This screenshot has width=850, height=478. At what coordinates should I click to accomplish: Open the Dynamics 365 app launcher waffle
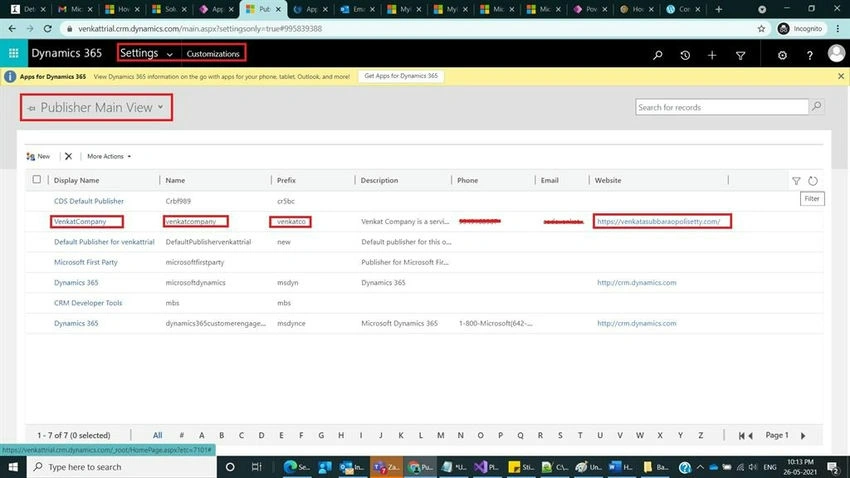[x=14, y=53]
